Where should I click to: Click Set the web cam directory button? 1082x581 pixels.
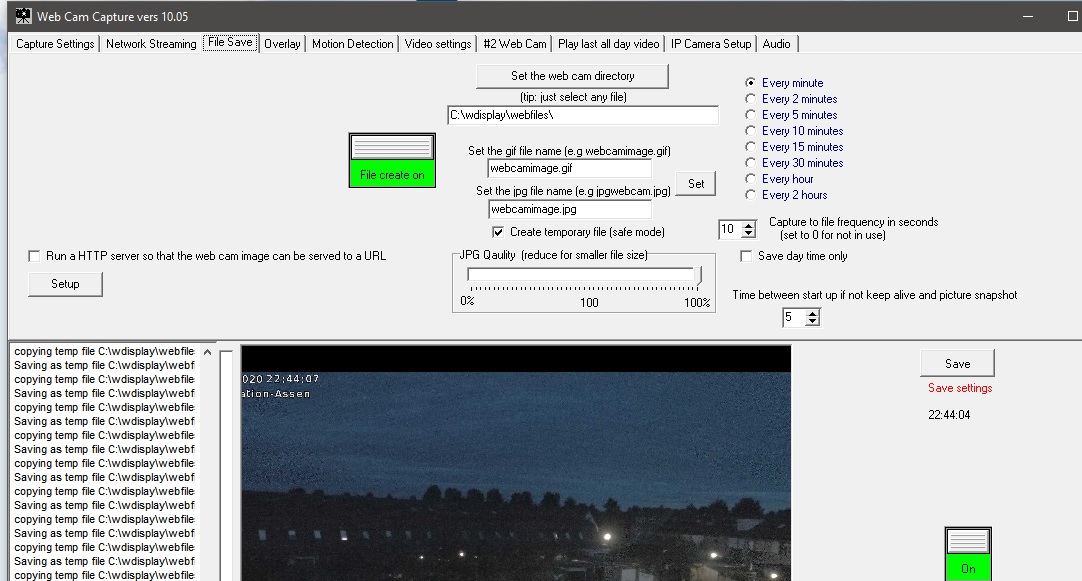572,76
